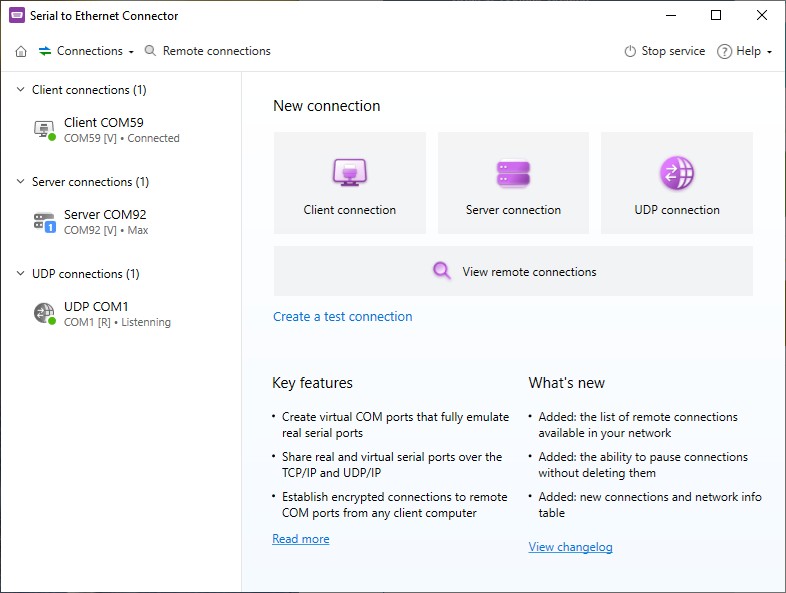Click the magnifier icon in View remote connections
This screenshot has width=786, height=593.
pyautogui.click(x=442, y=271)
